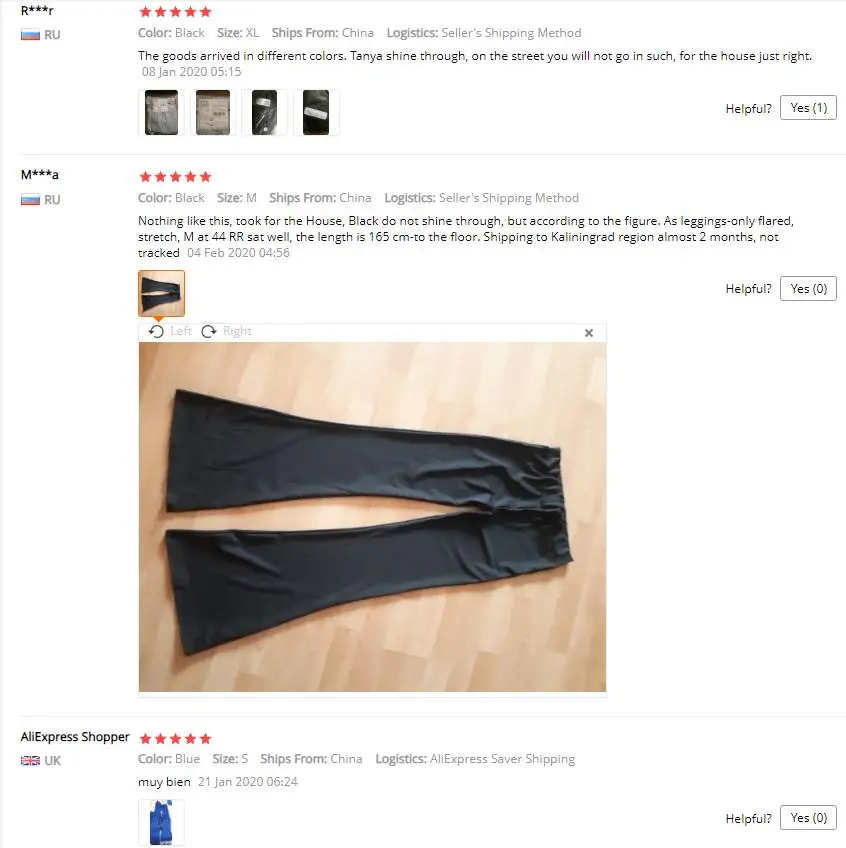
Task: Click five-star rating on AliExpress Shopper review
Action: (175, 738)
